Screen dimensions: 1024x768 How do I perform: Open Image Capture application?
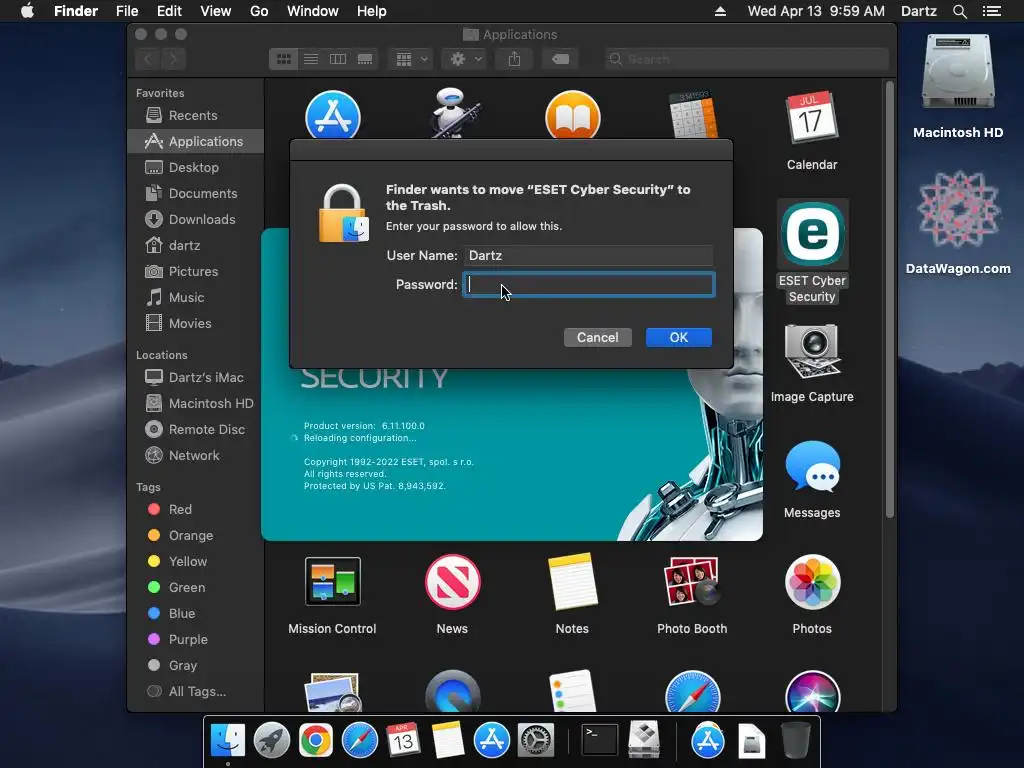[x=811, y=351]
